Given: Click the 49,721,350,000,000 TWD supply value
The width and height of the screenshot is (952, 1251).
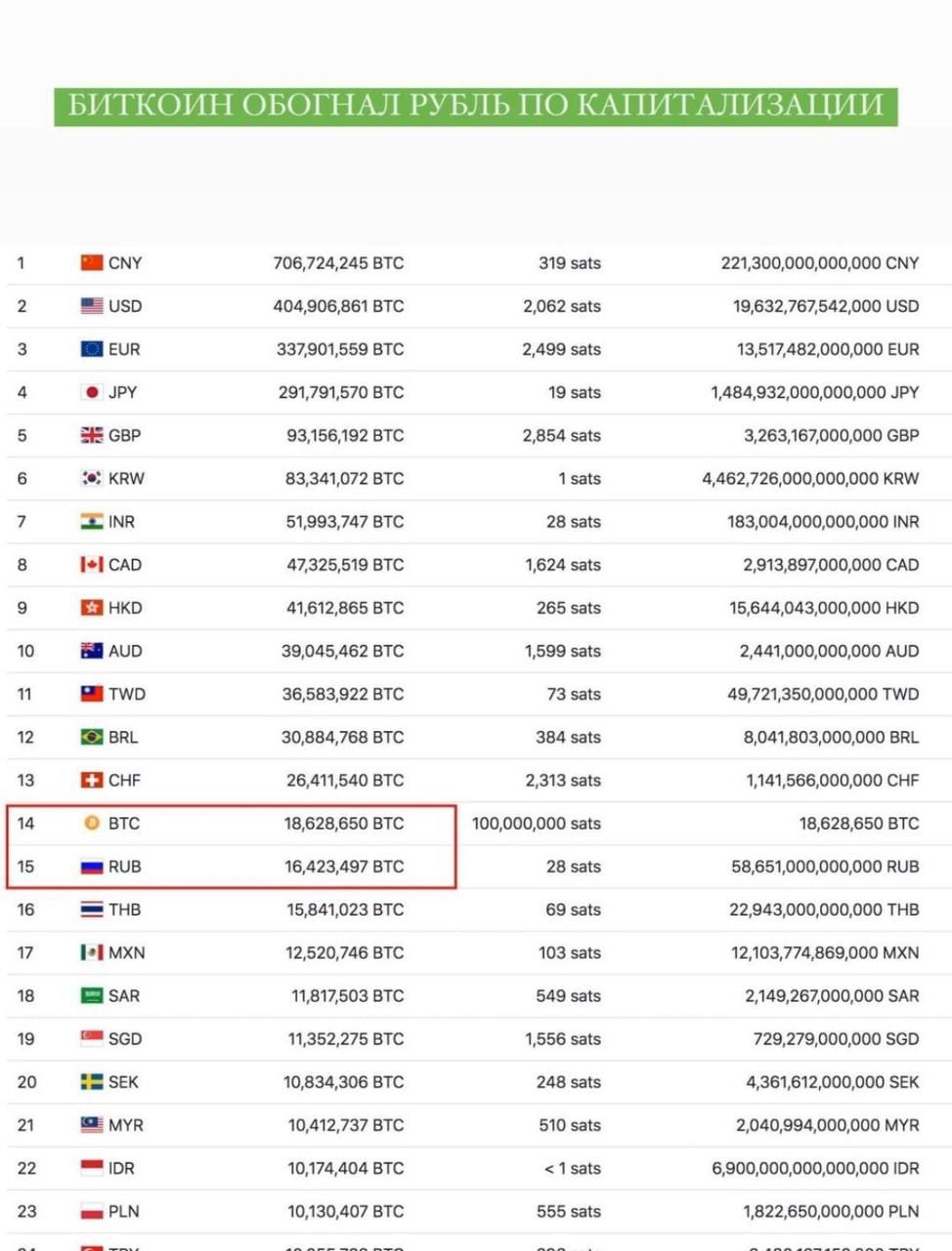Looking at the screenshot, I should [823, 693].
